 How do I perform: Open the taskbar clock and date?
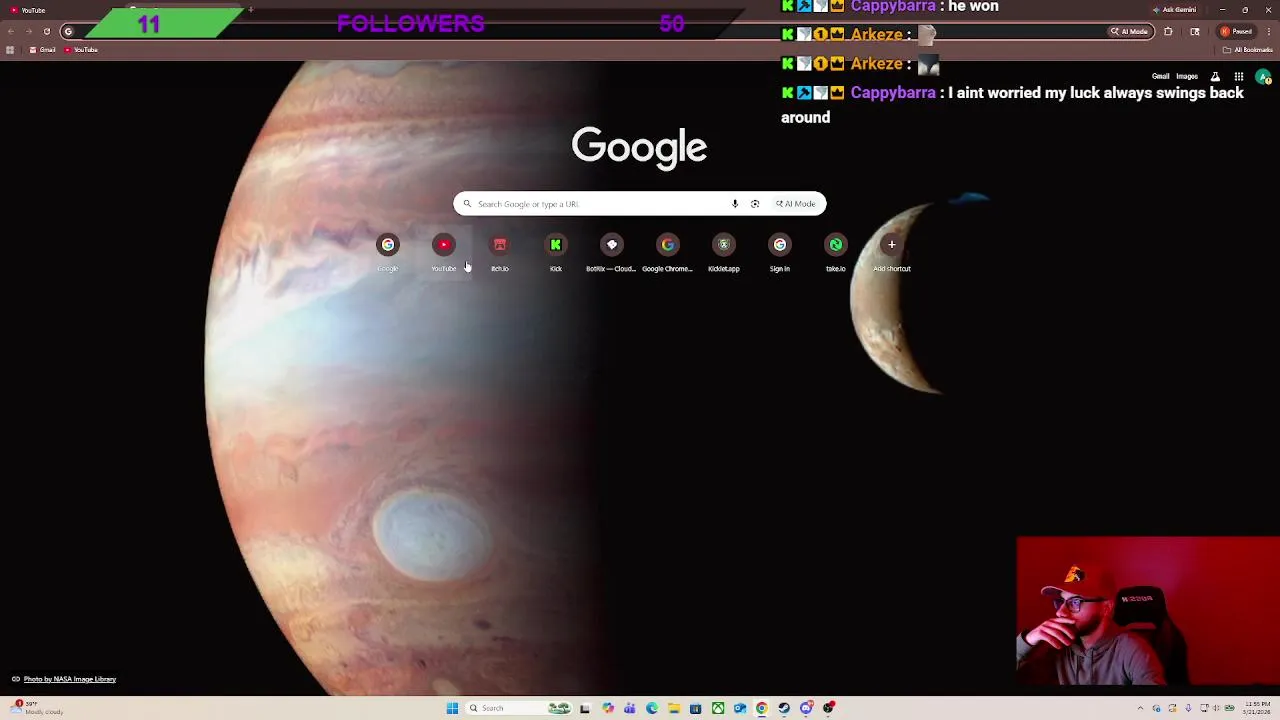click(x=1257, y=708)
